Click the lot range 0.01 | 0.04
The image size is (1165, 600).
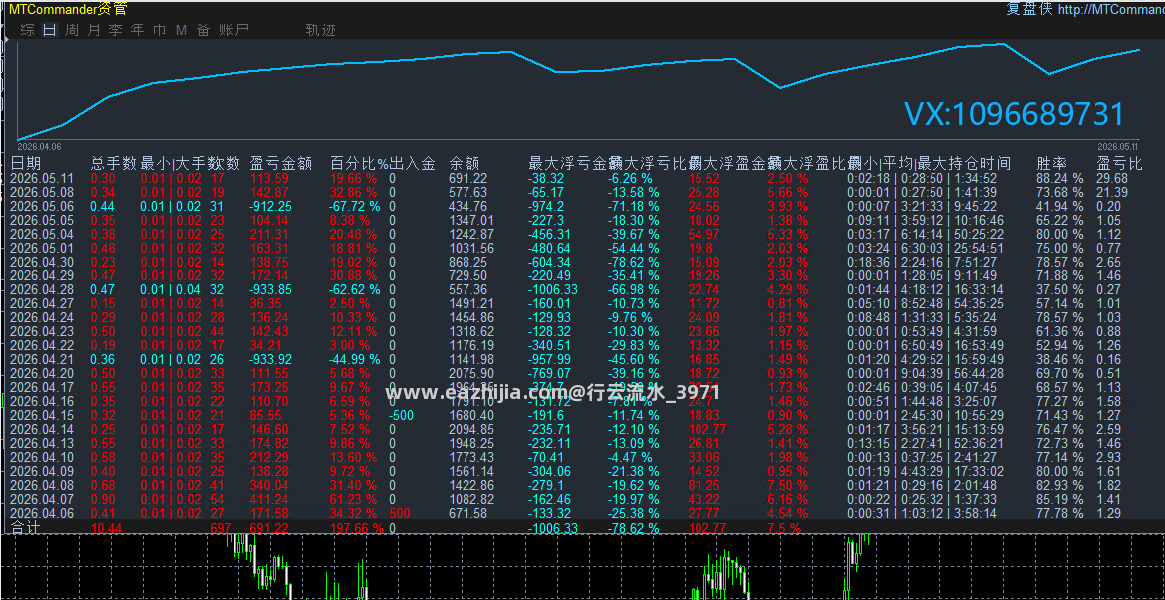pyautogui.click(x=171, y=290)
